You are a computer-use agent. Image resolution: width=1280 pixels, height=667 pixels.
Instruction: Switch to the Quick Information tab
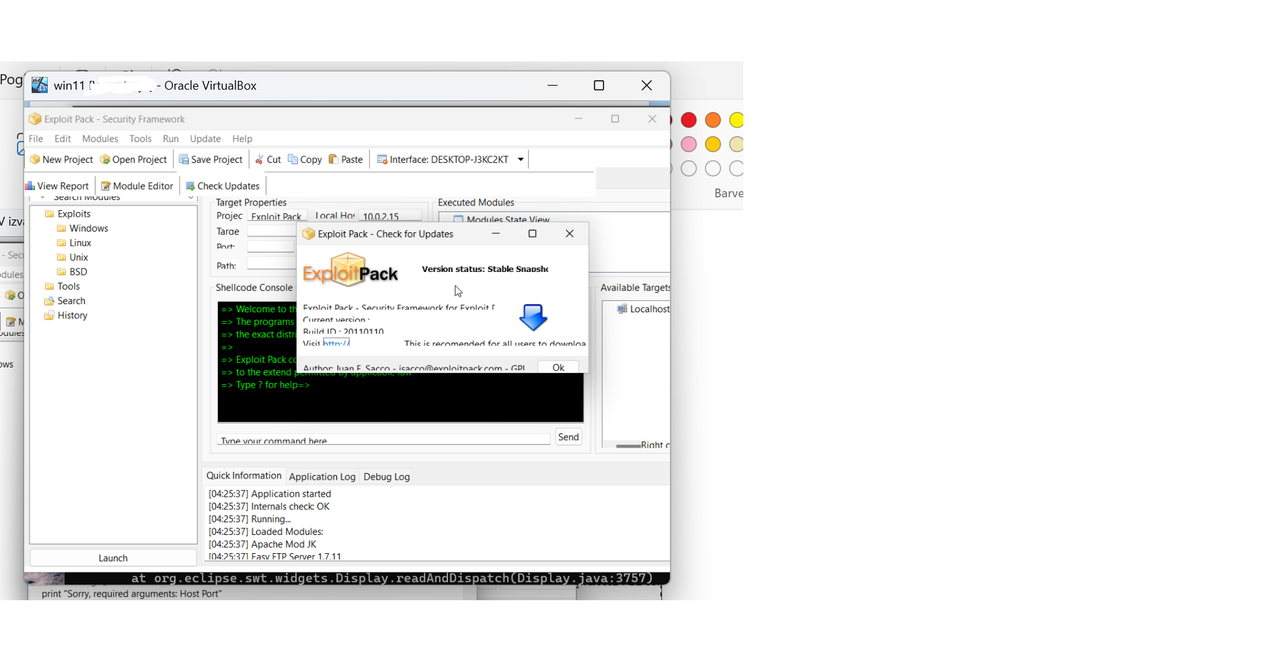click(x=244, y=476)
